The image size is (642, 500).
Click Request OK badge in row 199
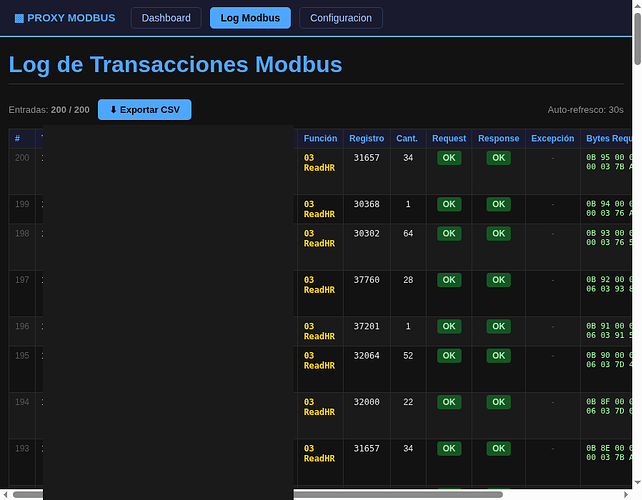449,204
